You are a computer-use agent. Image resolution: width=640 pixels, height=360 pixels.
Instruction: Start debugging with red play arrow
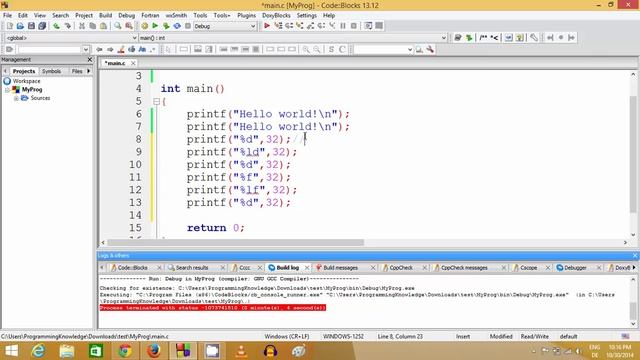click(x=267, y=26)
